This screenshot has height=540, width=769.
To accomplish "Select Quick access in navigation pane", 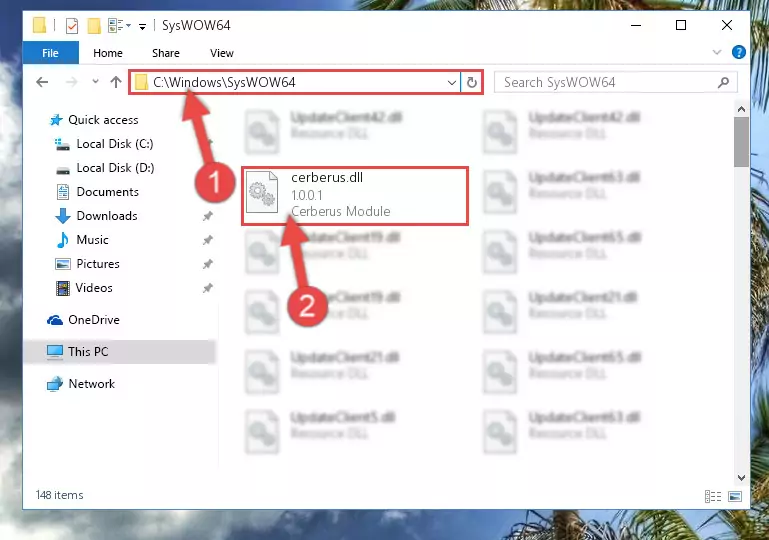I will click(103, 120).
